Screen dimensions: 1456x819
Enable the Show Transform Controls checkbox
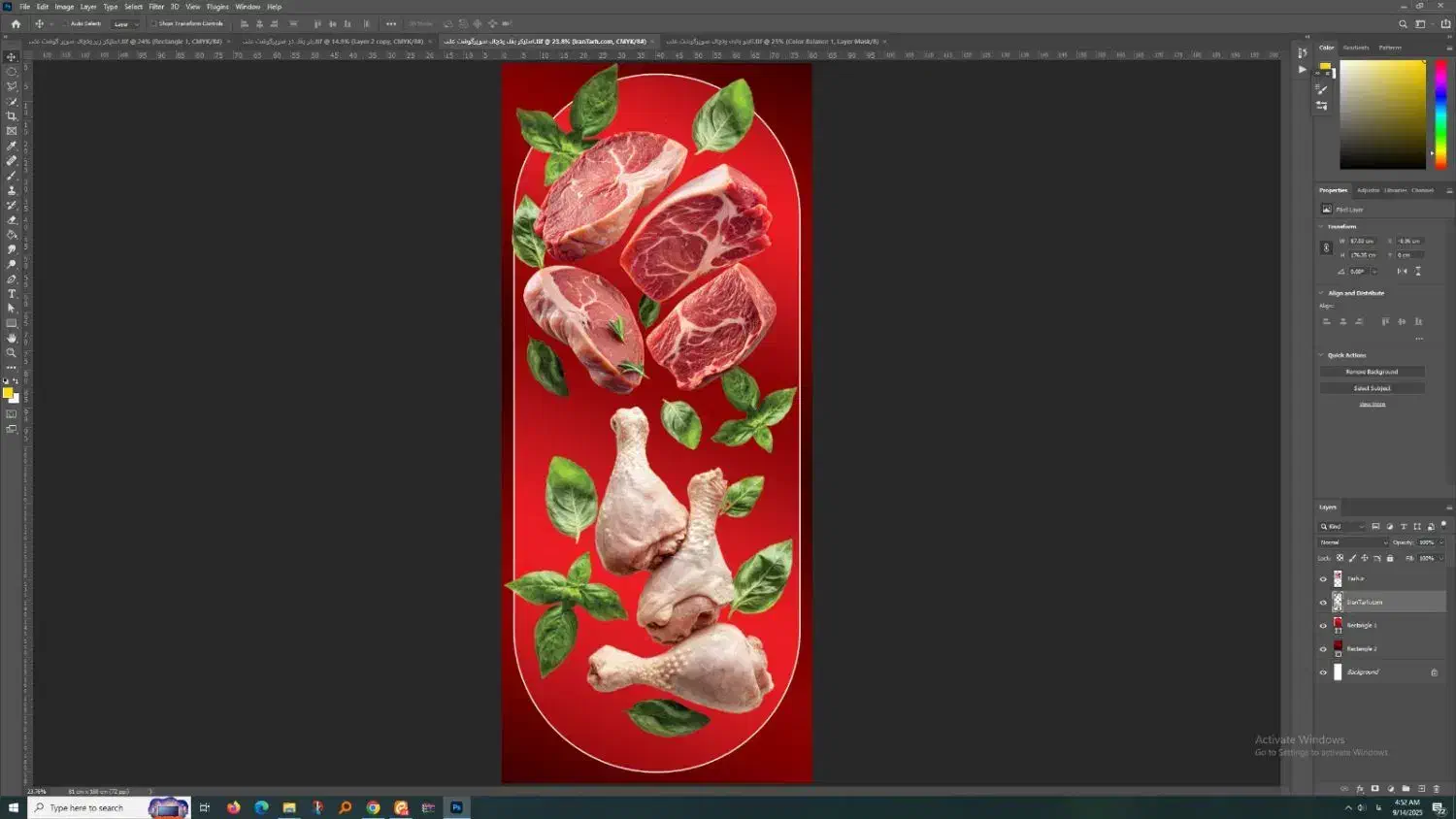[153, 23]
